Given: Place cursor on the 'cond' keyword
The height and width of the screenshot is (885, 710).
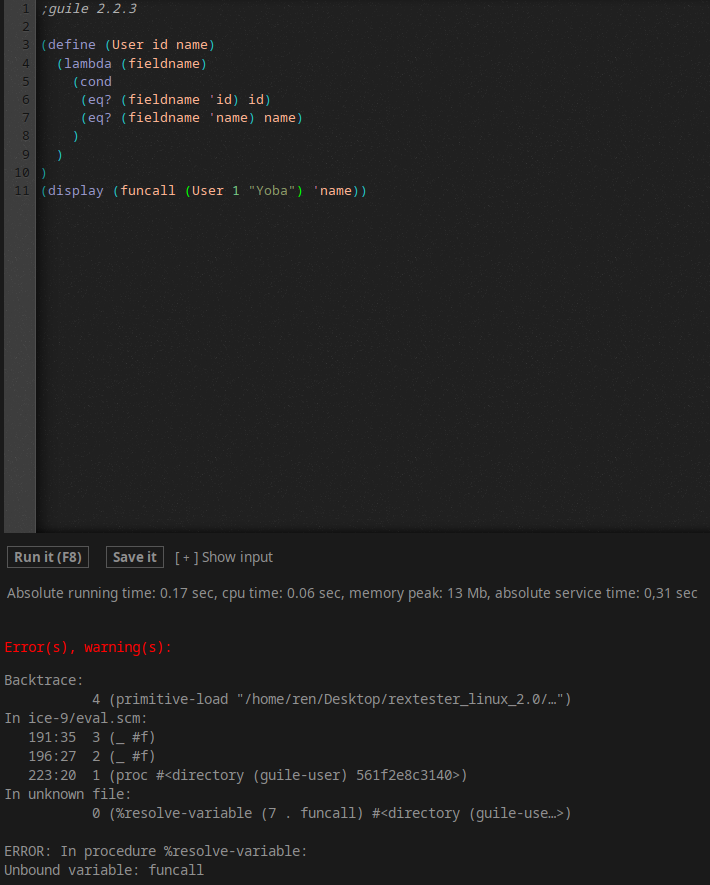Looking at the screenshot, I should 96,81.
